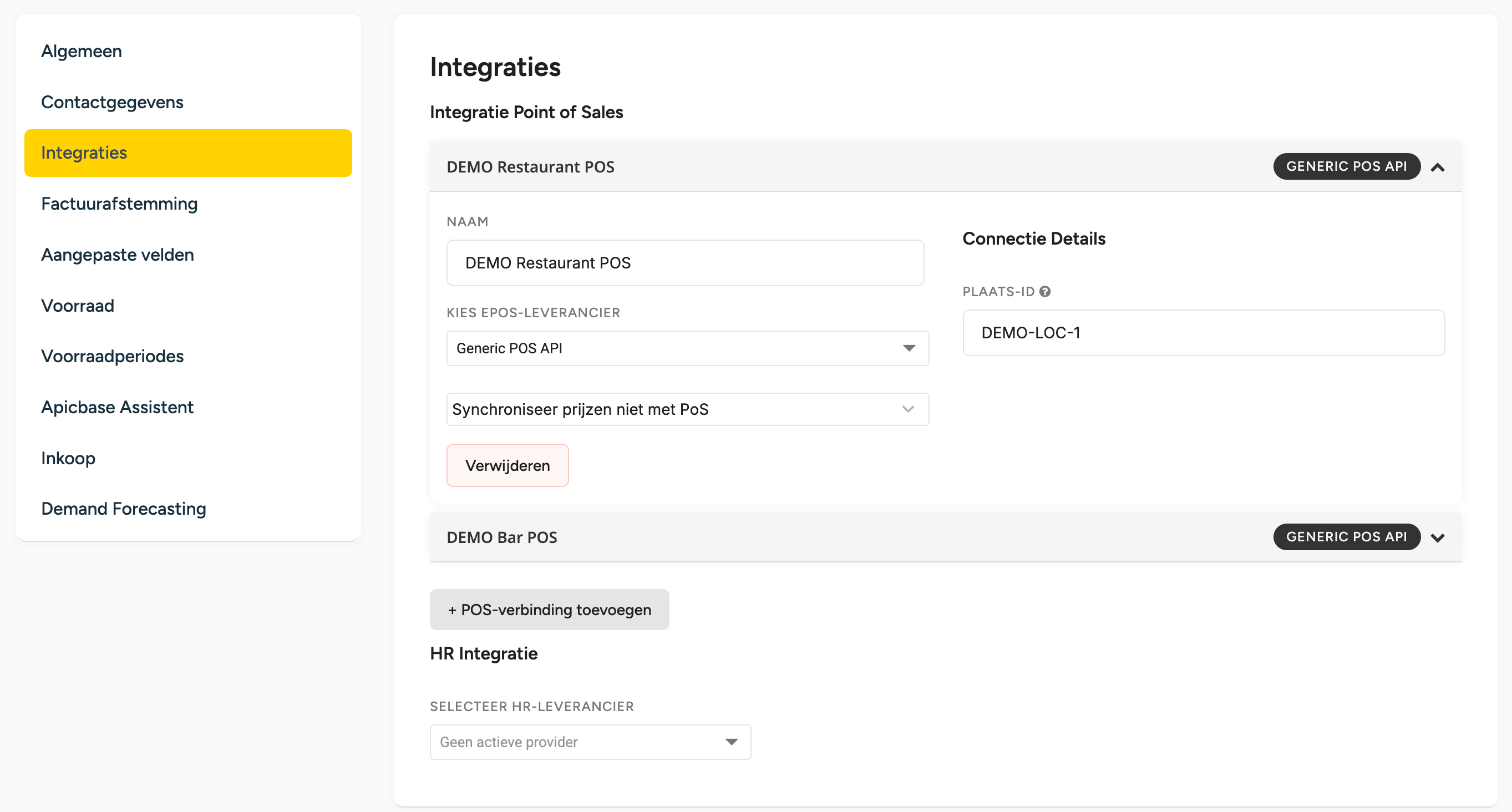
Task: Click + POS-verbinding toevoegen button
Action: click(550, 609)
